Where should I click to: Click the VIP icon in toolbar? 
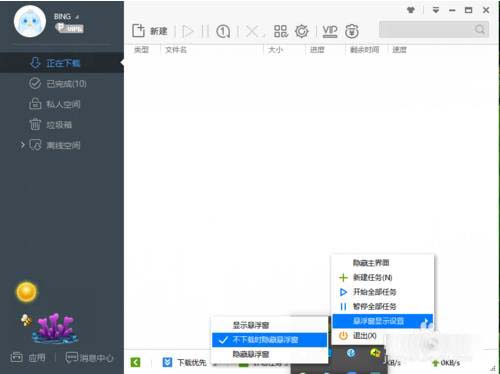(330, 31)
